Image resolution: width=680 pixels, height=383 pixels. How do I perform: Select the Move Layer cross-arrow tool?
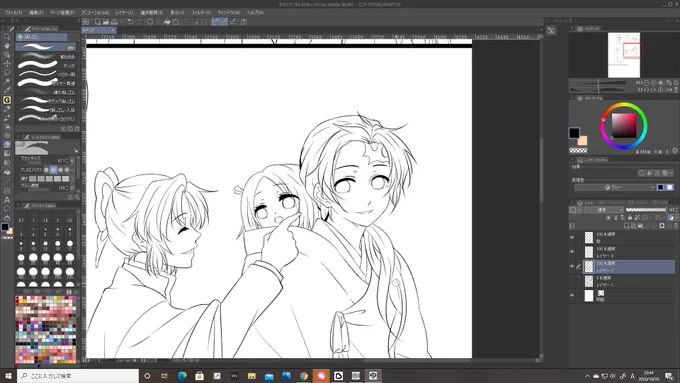click(7, 63)
